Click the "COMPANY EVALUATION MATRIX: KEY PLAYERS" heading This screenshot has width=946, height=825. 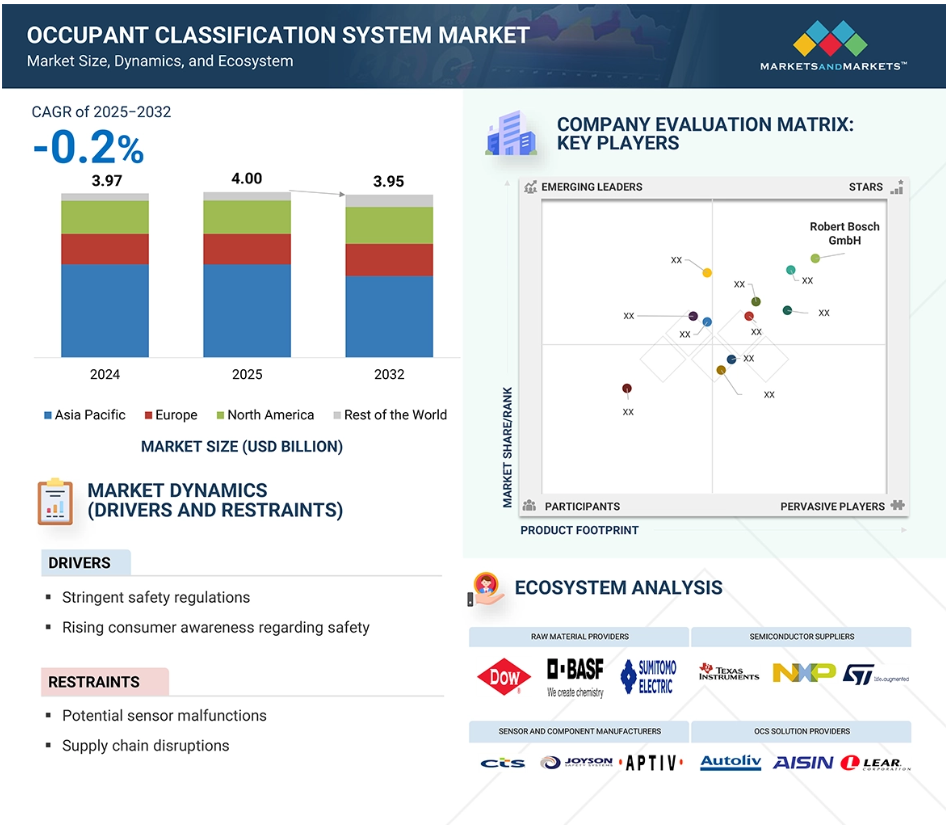pyautogui.click(x=705, y=133)
